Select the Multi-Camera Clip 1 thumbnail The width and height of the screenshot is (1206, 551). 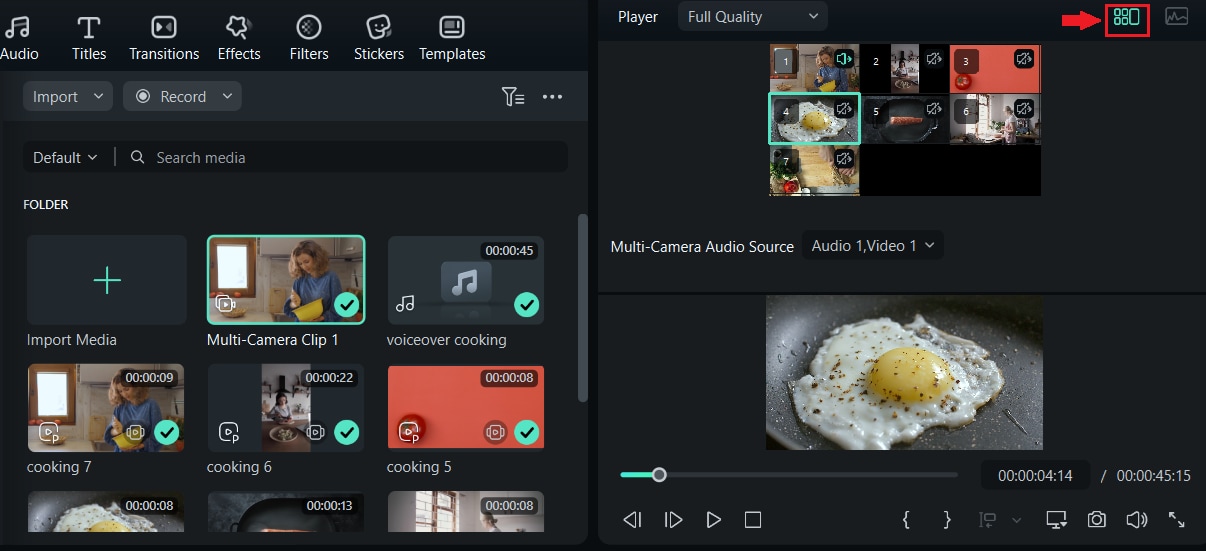coord(286,280)
